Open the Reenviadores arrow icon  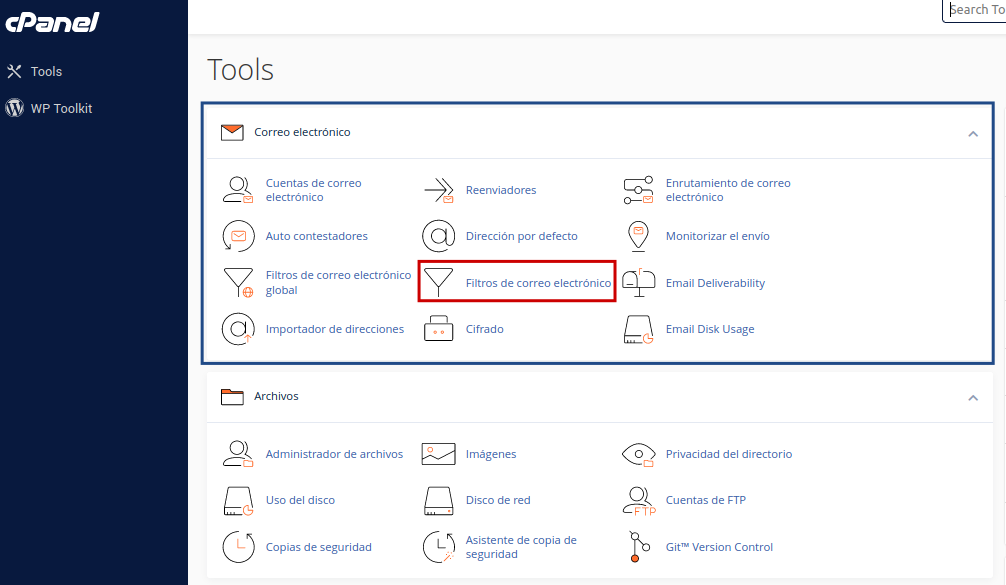pos(438,190)
